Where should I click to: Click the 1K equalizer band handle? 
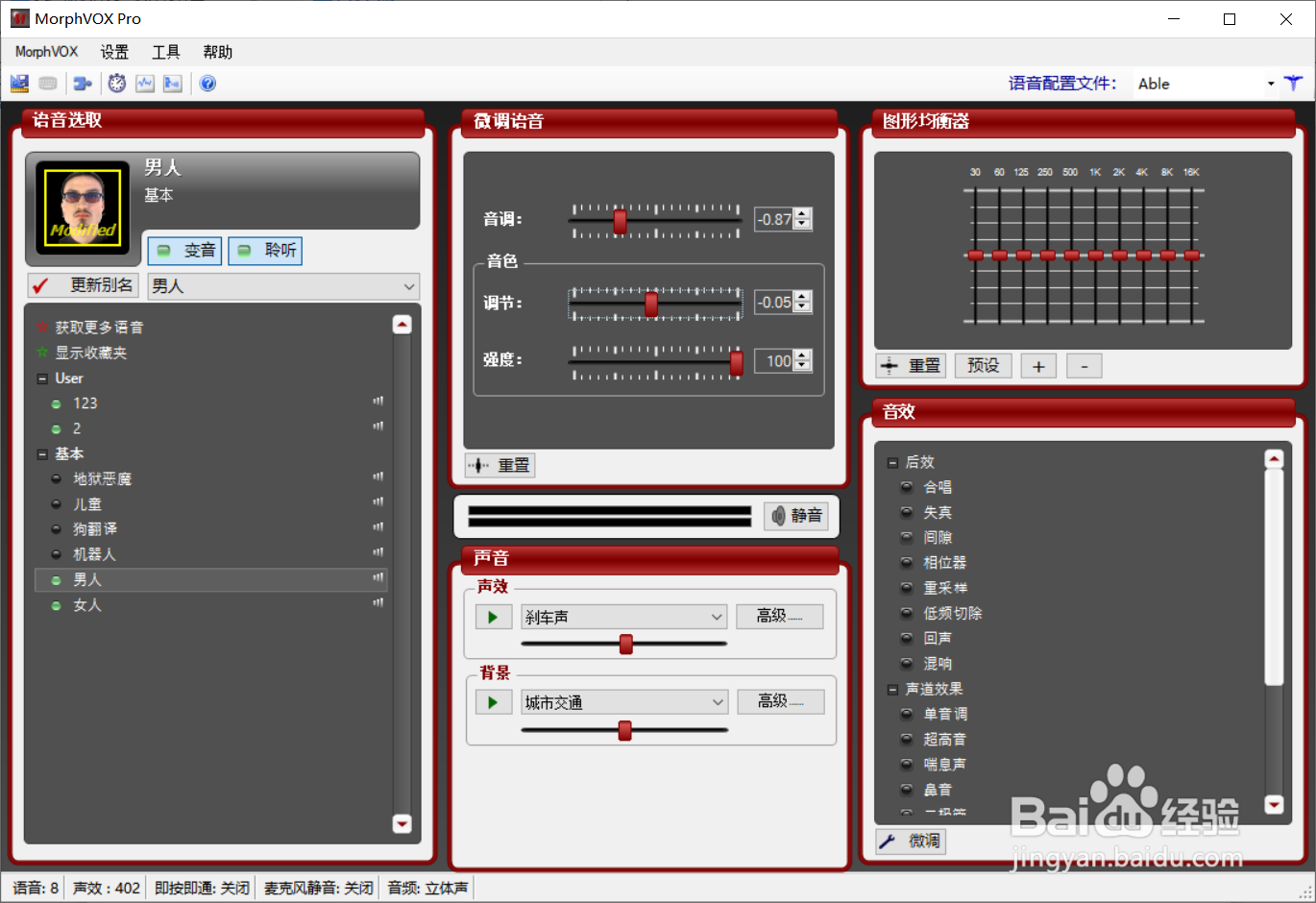pyautogui.click(x=1095, y=256)
